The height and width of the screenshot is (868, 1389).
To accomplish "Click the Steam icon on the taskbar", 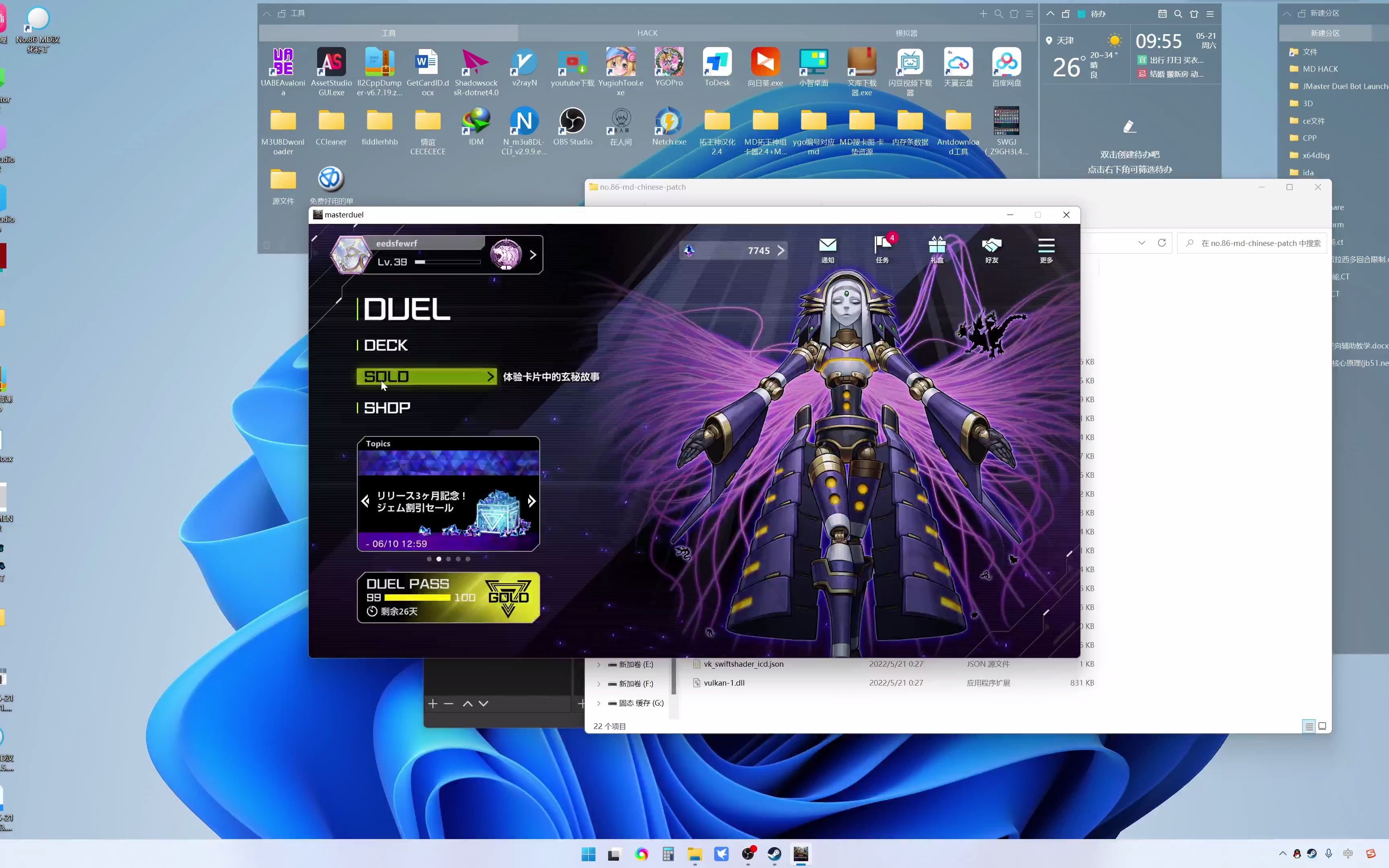I will [774, 854].
